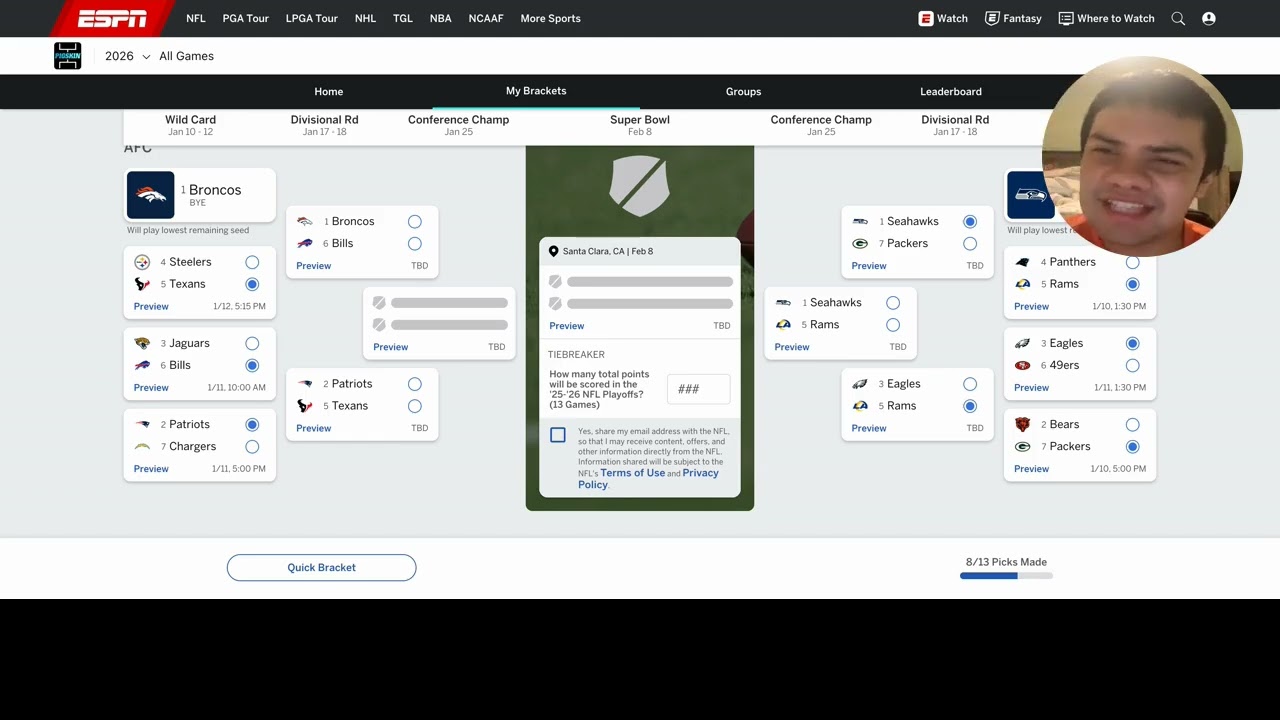Pick Chargers over Patriots radio button
Screen dimensions: 1280x720
[252, 446]
